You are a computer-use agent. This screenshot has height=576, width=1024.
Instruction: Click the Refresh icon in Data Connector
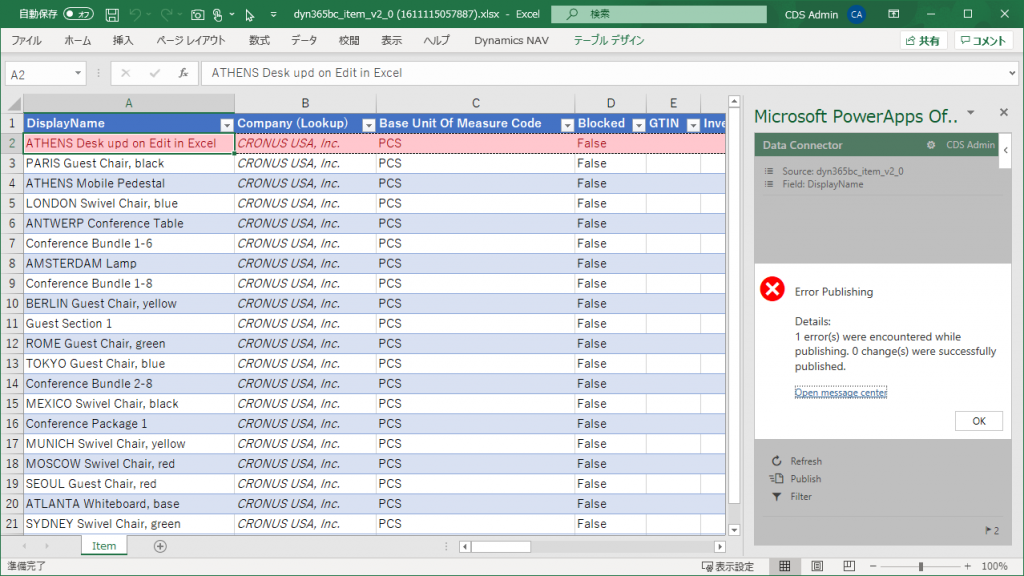tap(776, 461)
